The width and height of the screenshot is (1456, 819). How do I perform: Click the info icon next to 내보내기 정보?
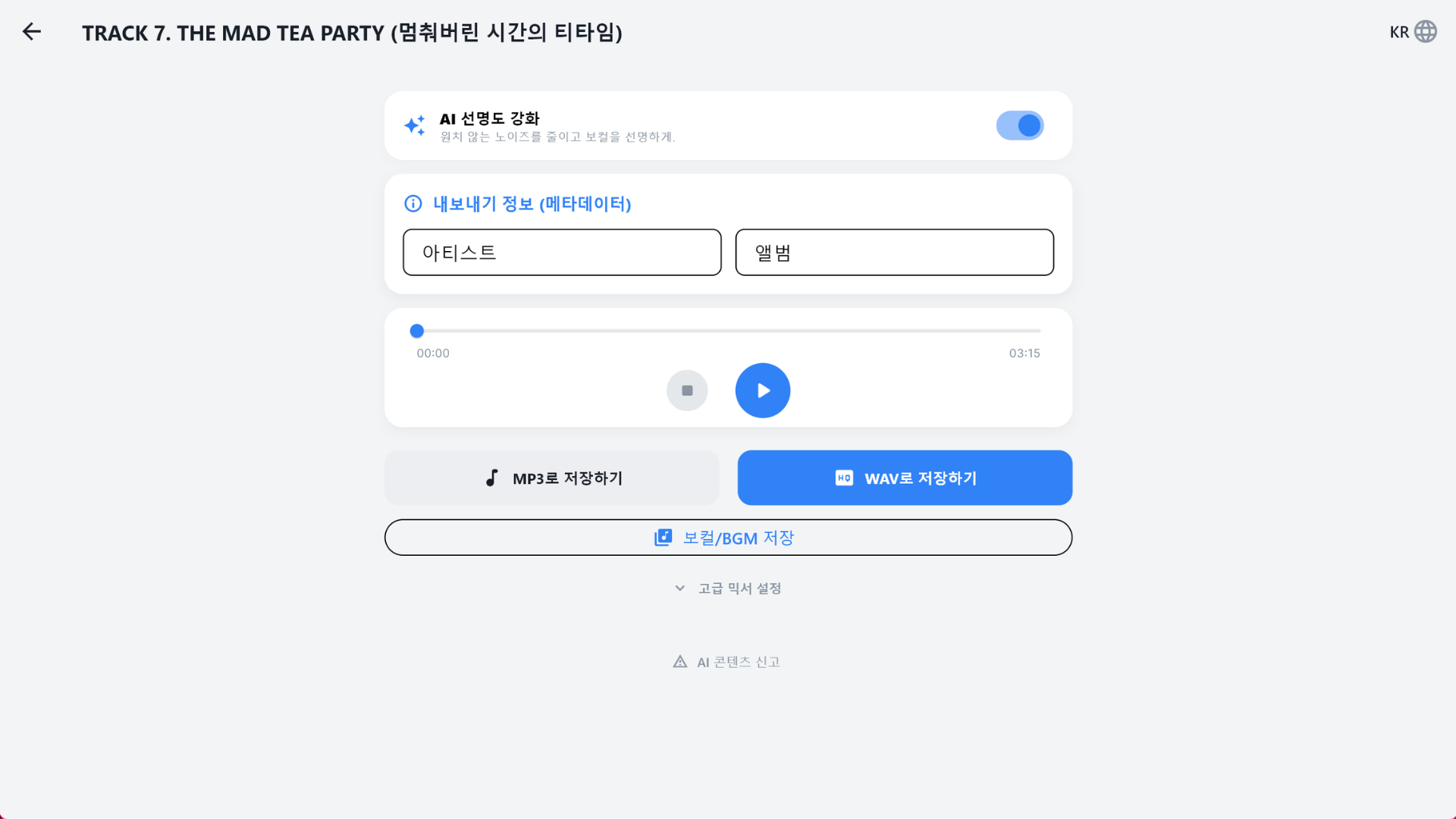(412, 203)
